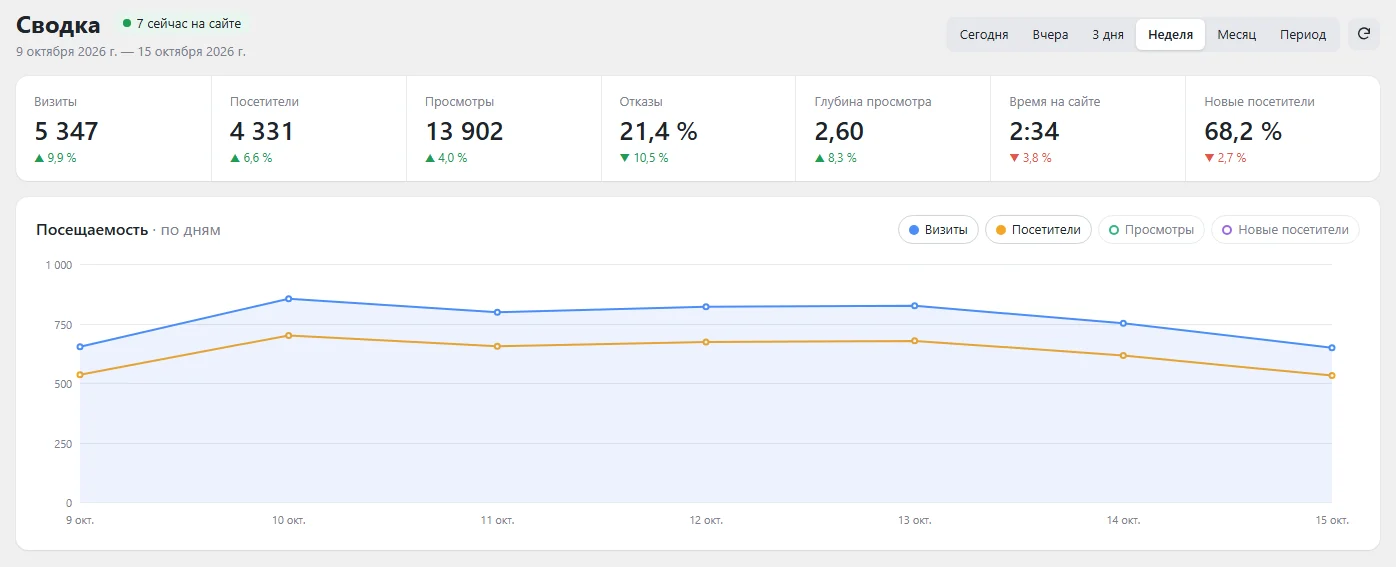Click the Посетители metric card 4 331

[x=309, y=128]
